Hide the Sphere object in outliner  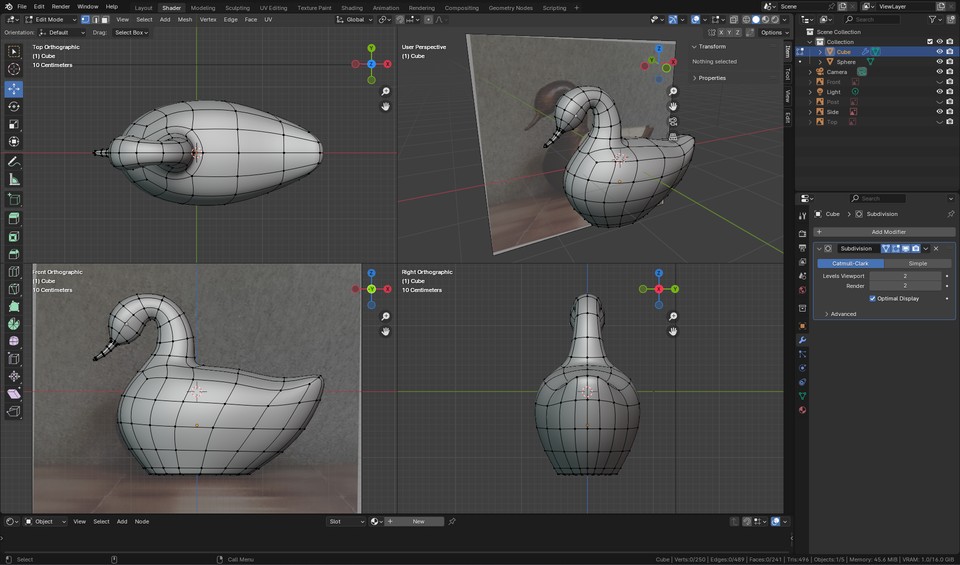tap(939, 61)
